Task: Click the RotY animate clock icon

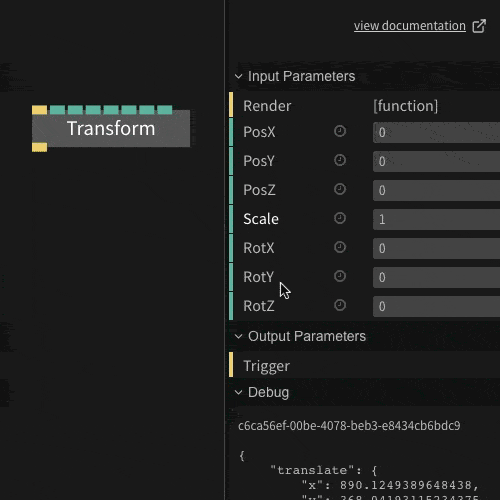Action: click(x=340, y=276)
